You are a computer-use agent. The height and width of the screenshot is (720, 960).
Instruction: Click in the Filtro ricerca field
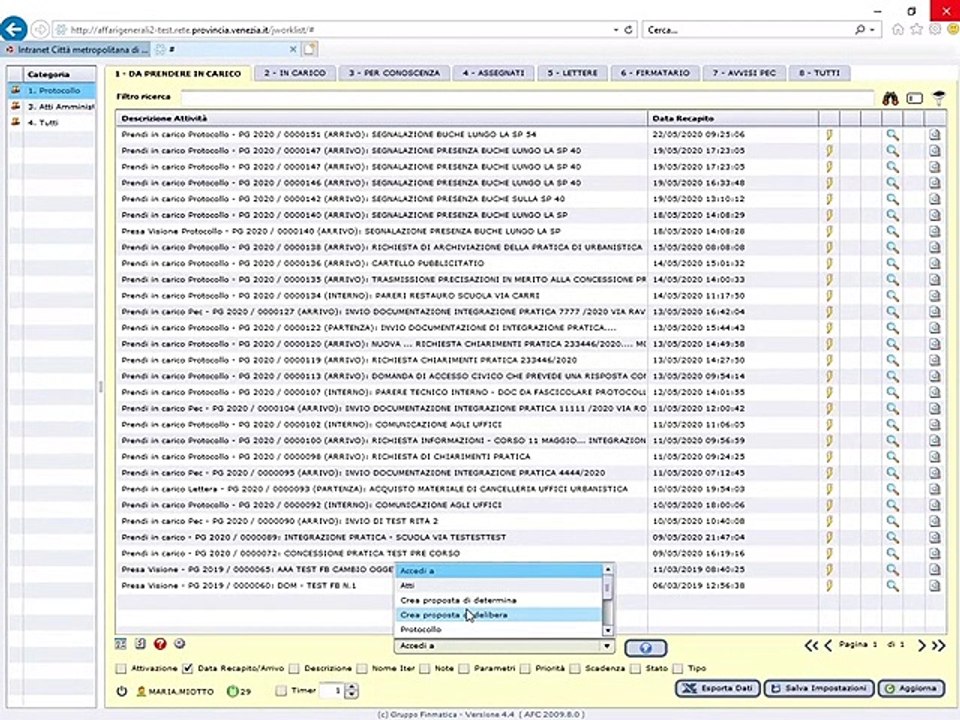click(527, 97)
